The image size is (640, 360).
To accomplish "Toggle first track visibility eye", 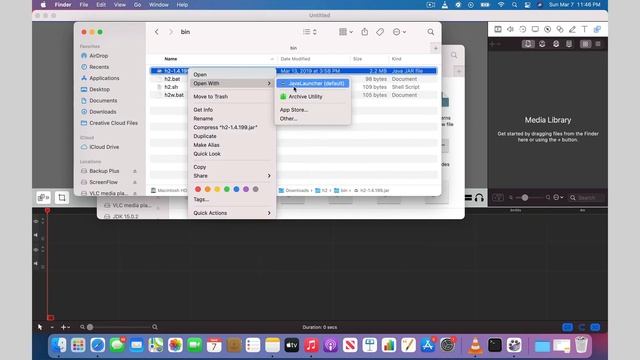I will click(36, 221).
